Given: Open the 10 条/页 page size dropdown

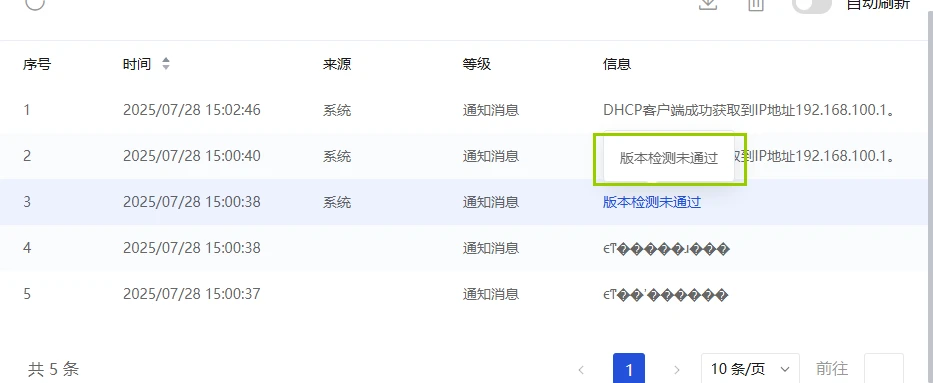Looking at the screenshot, I should [750, 369].
